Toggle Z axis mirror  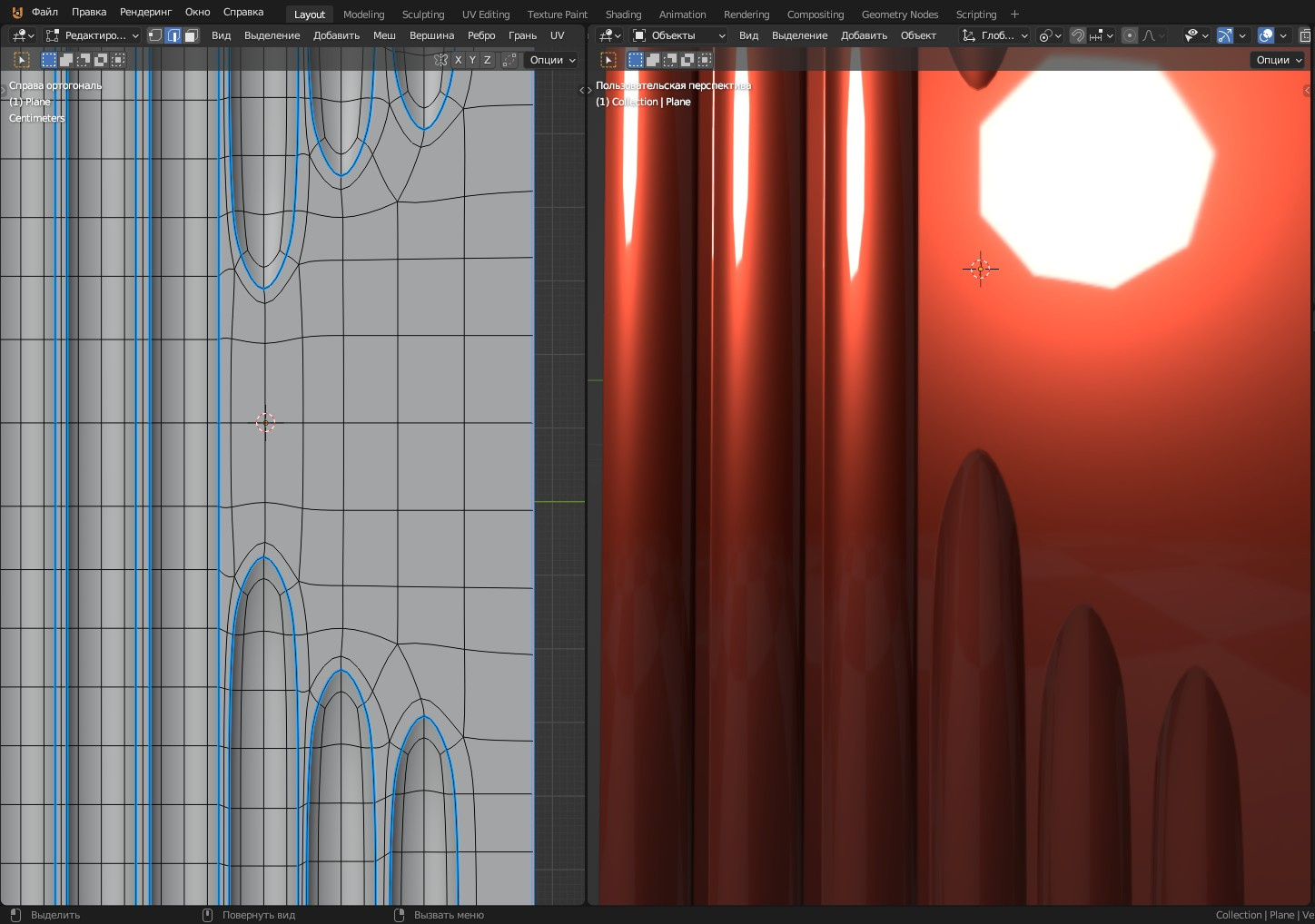click(487, 60)
